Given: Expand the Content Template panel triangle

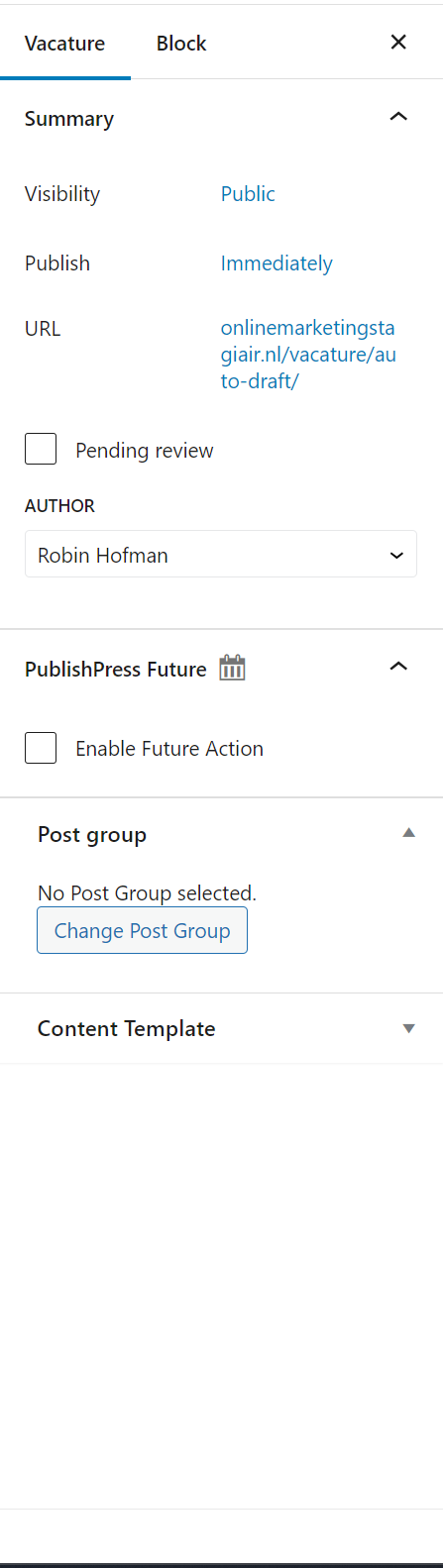Looking at the screenshot, I should point(408,1029).
